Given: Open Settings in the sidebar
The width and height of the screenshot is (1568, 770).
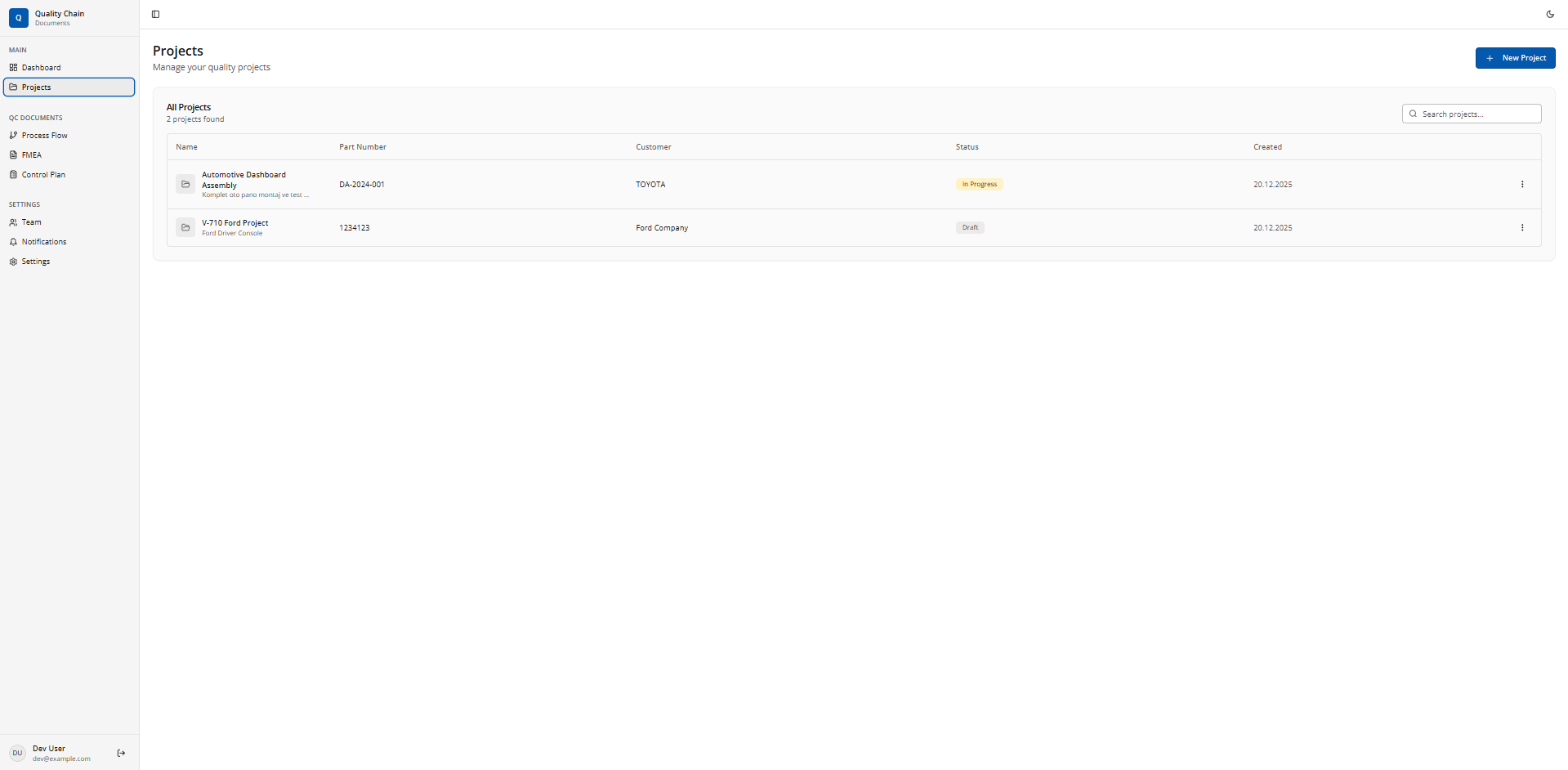Looking at the screenshot, I should pyautogui.click(x=35, y=262).
